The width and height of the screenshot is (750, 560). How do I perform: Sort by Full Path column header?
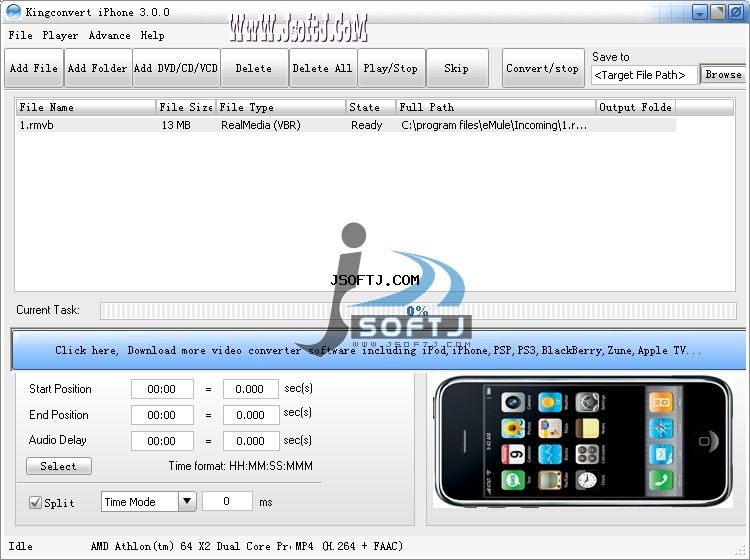[x=496, y=107]
